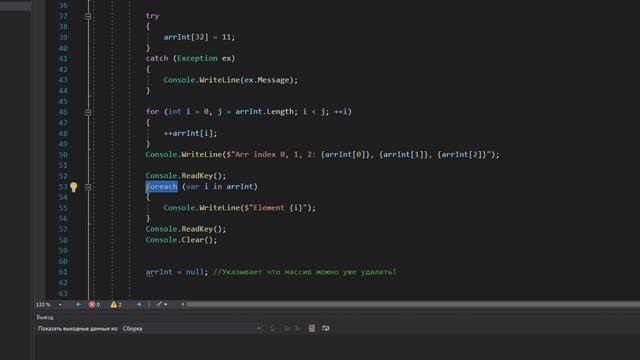Viewport: 640px width, 360px height.
Task: Open the errors indicator showing 0 errors
Action: (95, 304)
